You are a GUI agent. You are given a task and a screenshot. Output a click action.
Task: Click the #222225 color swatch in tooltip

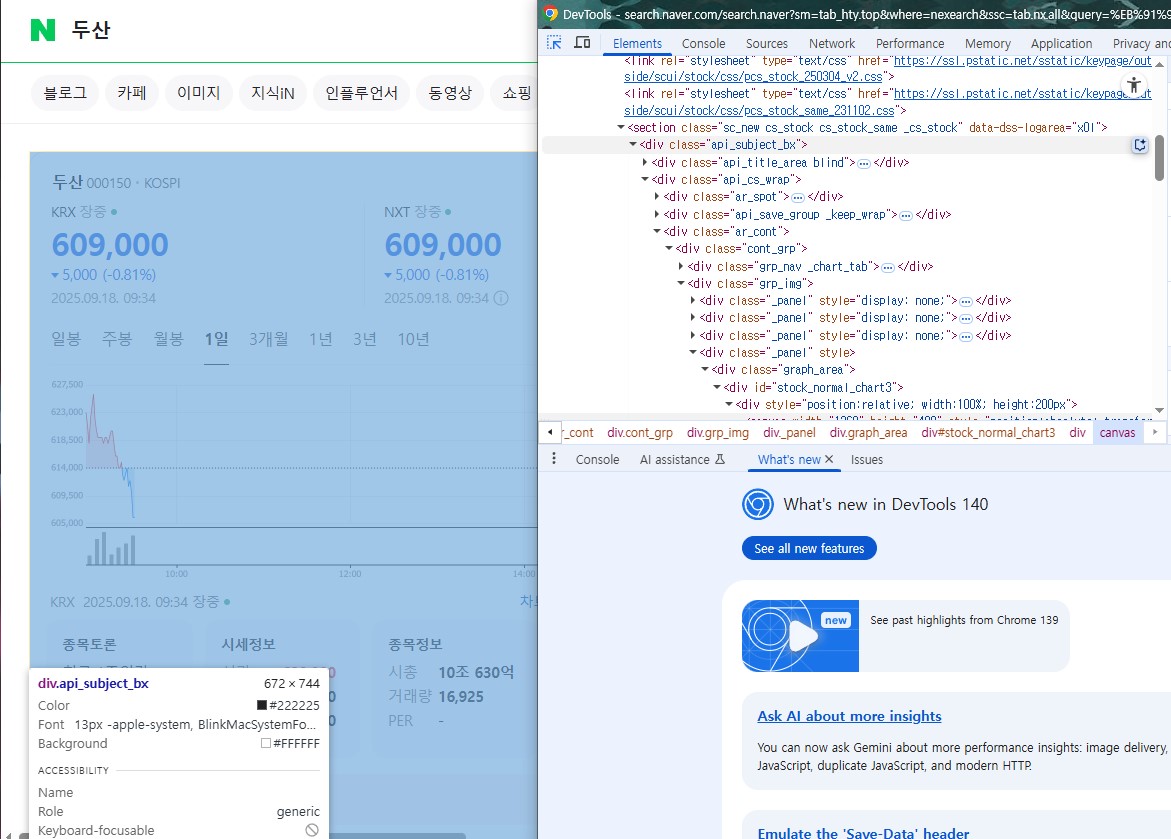pyautogui.click(x=261, y=705)
